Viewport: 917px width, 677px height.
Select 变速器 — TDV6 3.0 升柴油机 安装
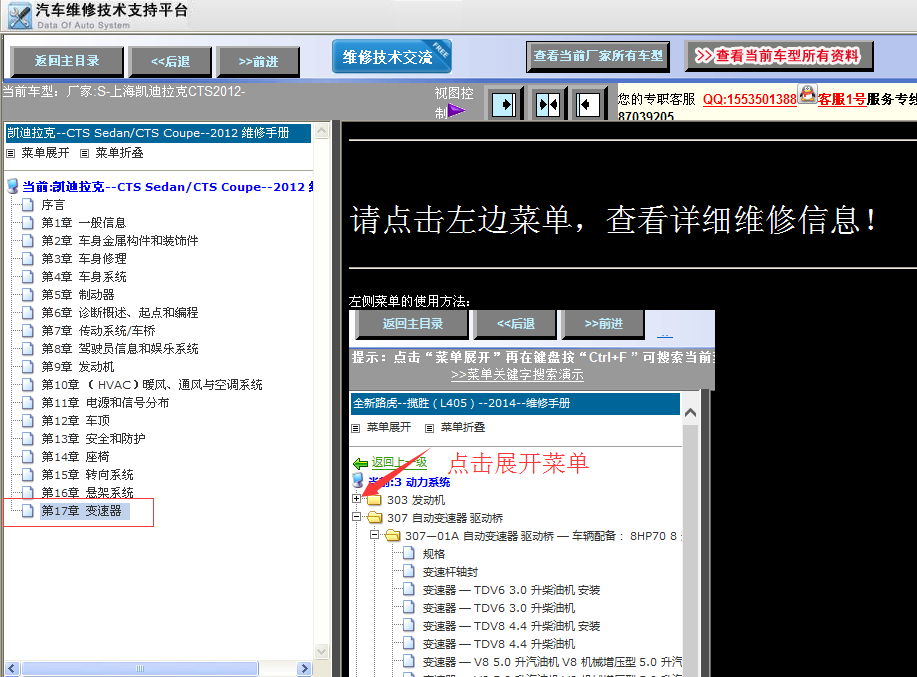point(511,590)
